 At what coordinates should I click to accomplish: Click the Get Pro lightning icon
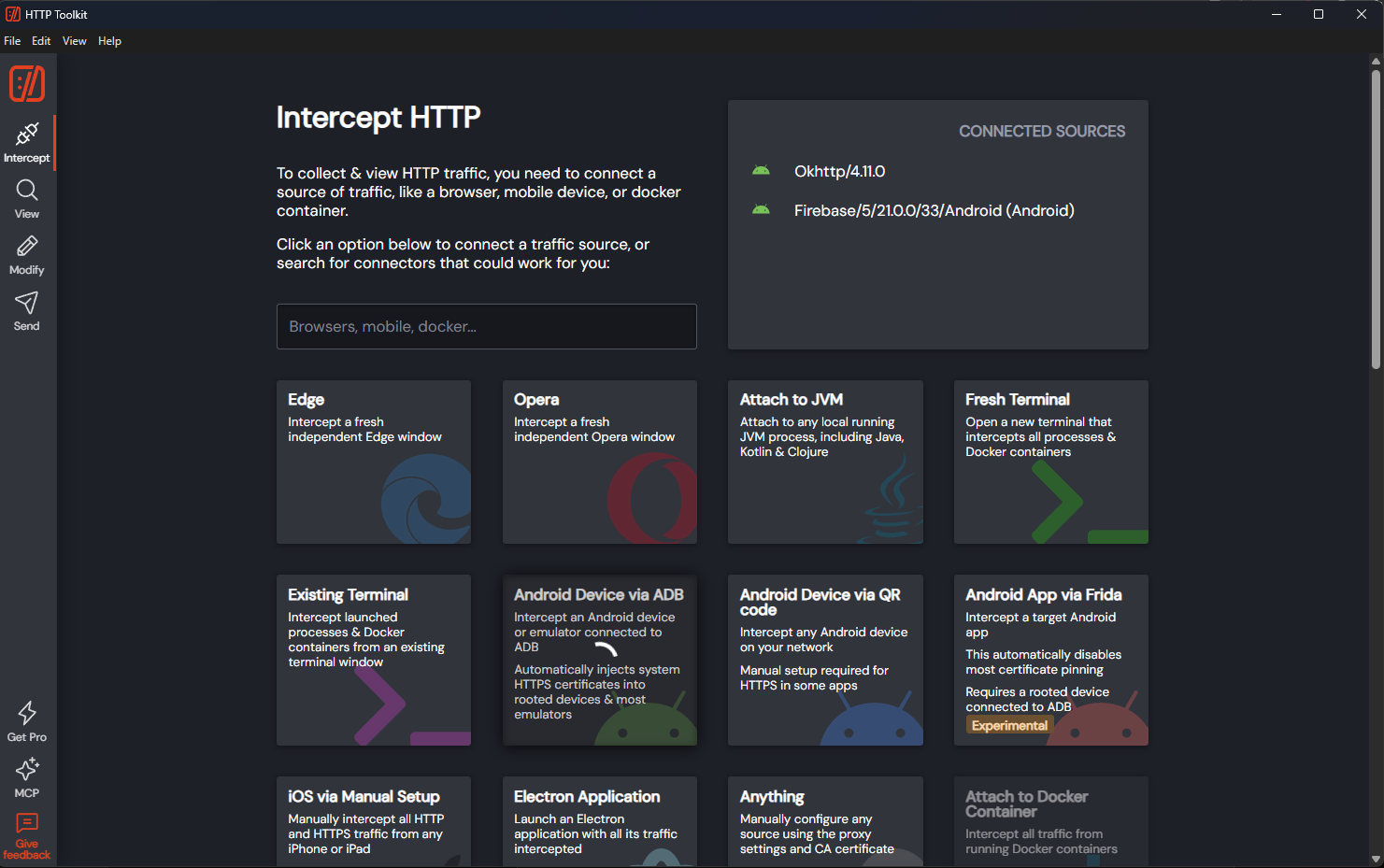tap(27, 713)
